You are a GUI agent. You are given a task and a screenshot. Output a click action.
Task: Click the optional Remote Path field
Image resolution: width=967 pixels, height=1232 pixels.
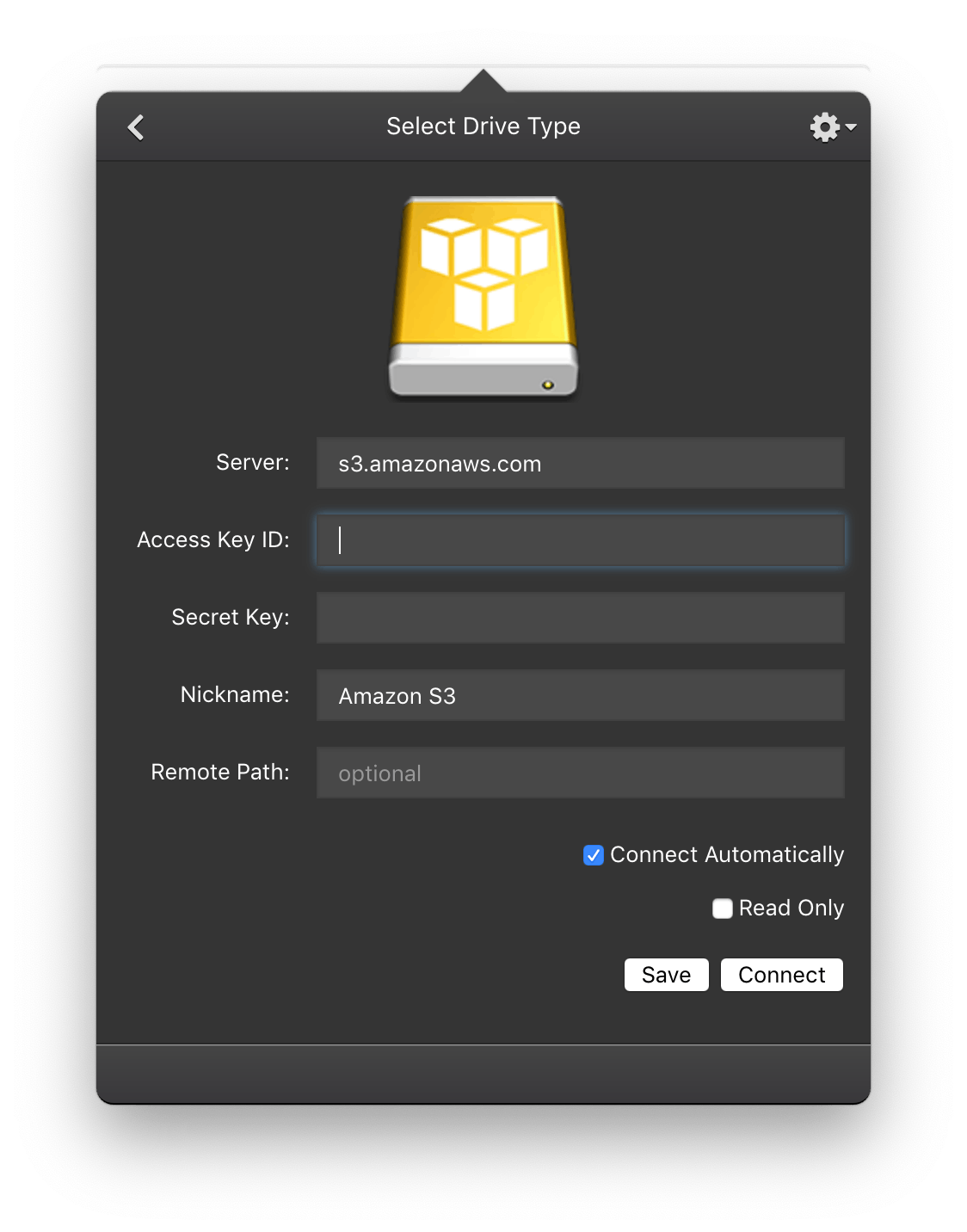(x=581, y=773)
